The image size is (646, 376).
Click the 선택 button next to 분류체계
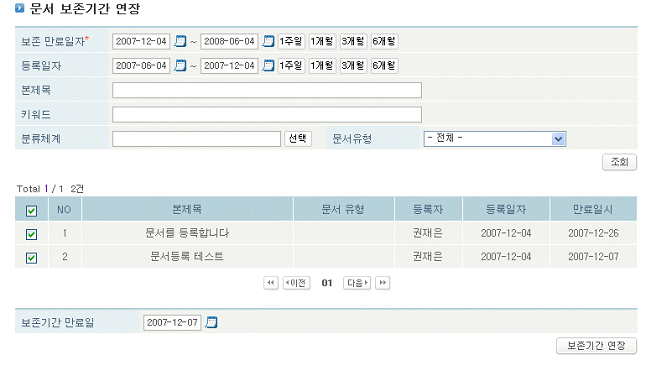point(298,138)
